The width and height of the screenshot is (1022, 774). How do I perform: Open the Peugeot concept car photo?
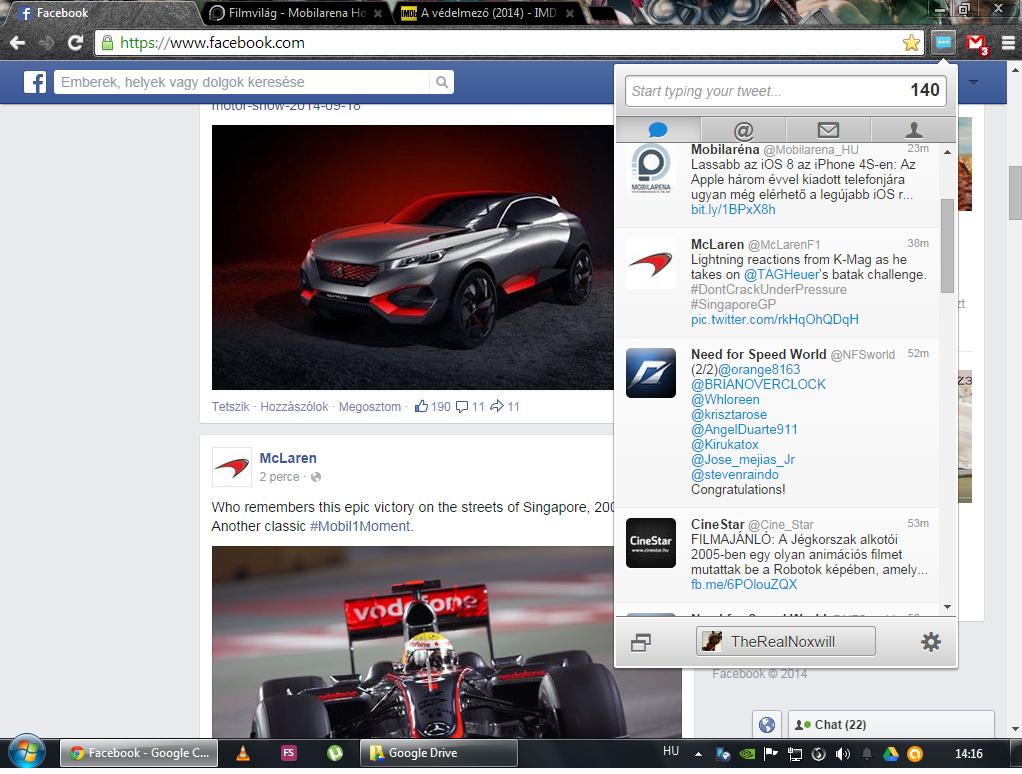pyautogui.click(x=413, y=257)
